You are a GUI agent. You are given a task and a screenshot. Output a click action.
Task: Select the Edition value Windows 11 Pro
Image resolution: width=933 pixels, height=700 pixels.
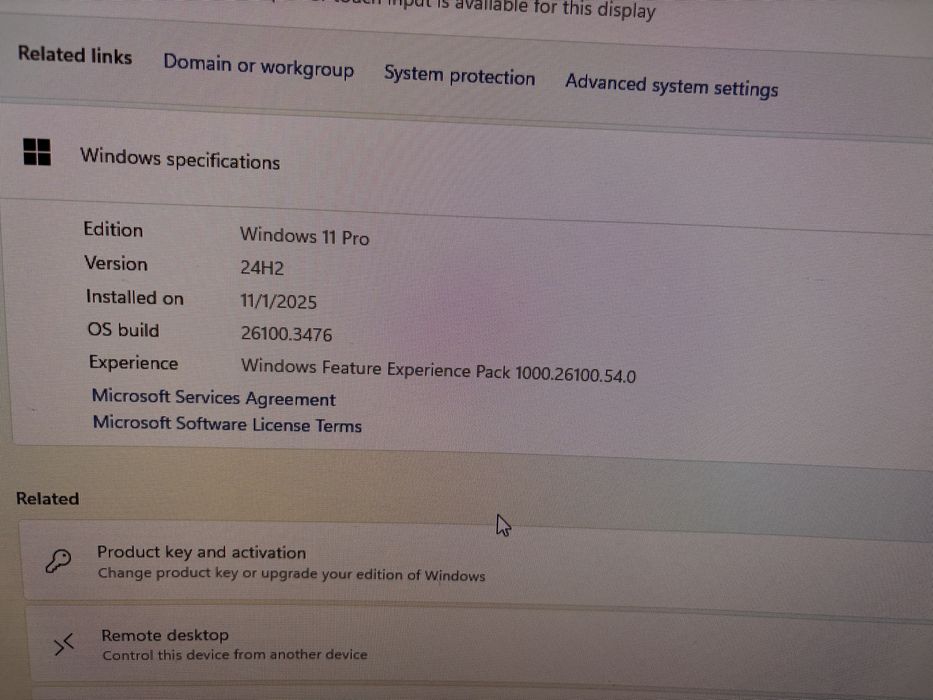point(305,236)
